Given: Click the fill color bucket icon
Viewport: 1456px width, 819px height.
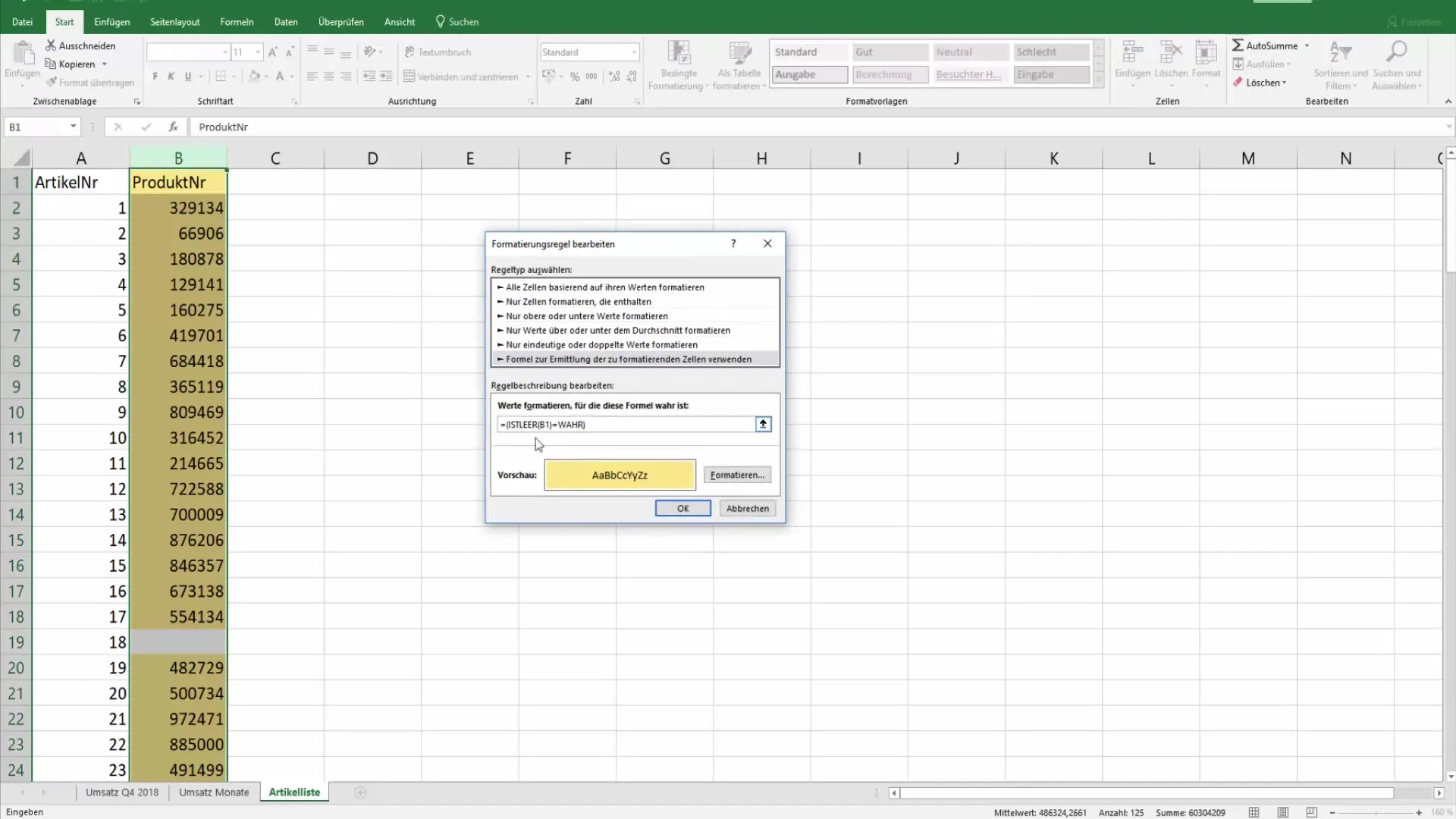Looking at the screenshot, I should (255, 77).
